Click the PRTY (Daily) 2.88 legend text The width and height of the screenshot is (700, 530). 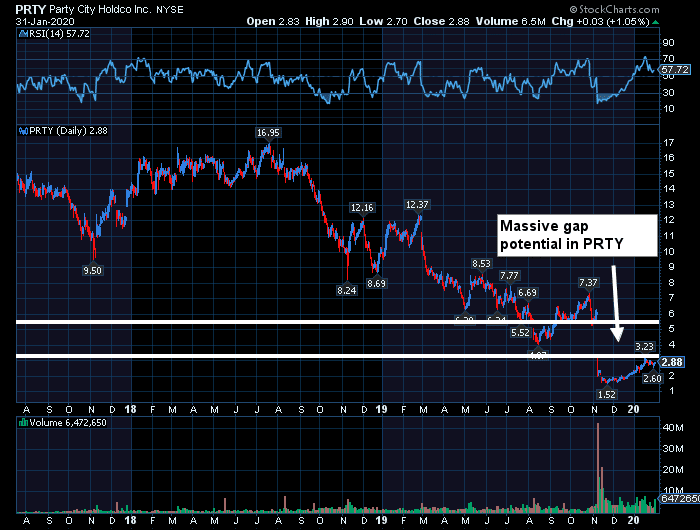68,131
